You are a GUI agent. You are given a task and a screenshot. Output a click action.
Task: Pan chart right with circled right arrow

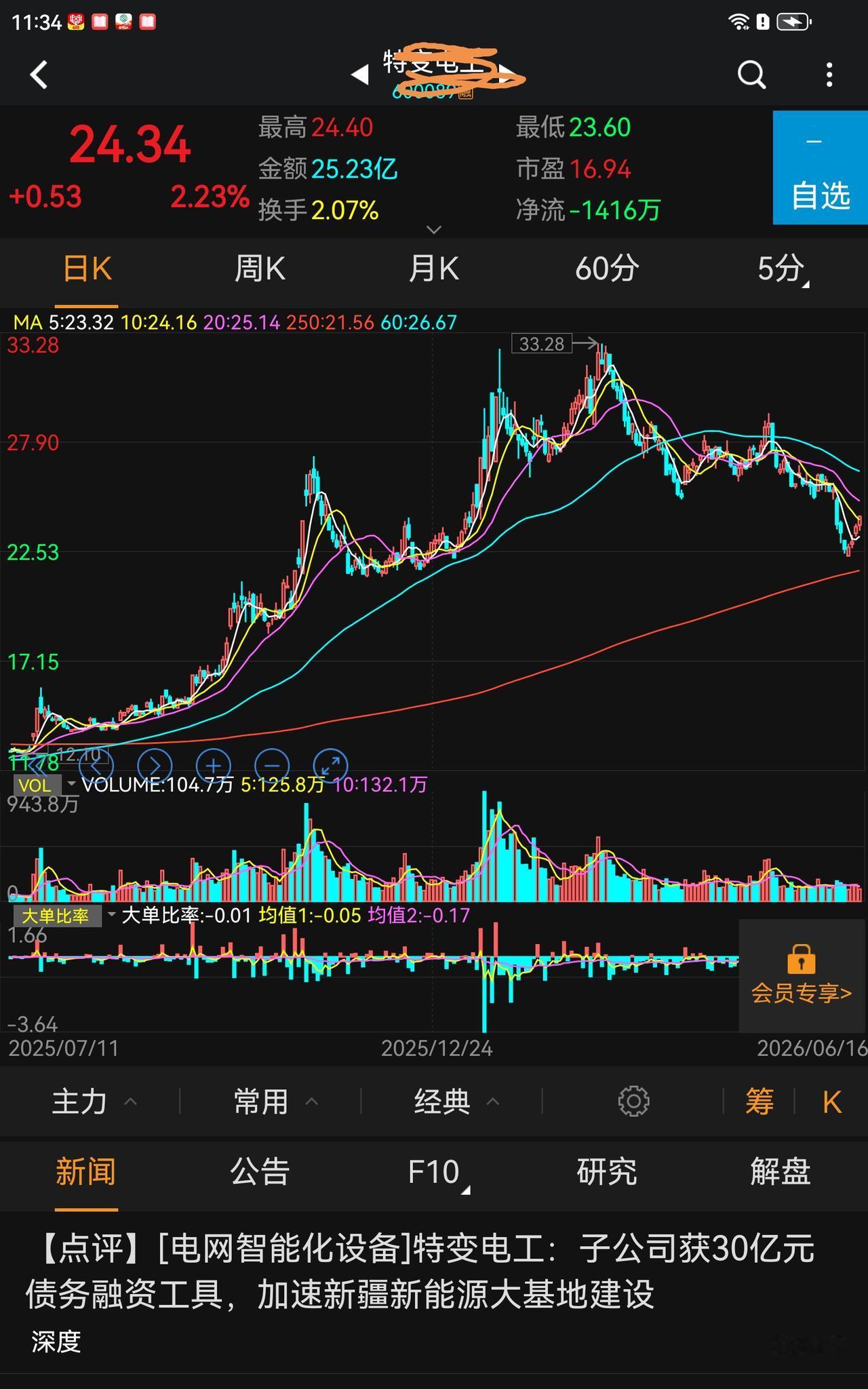tap(155, 766)
